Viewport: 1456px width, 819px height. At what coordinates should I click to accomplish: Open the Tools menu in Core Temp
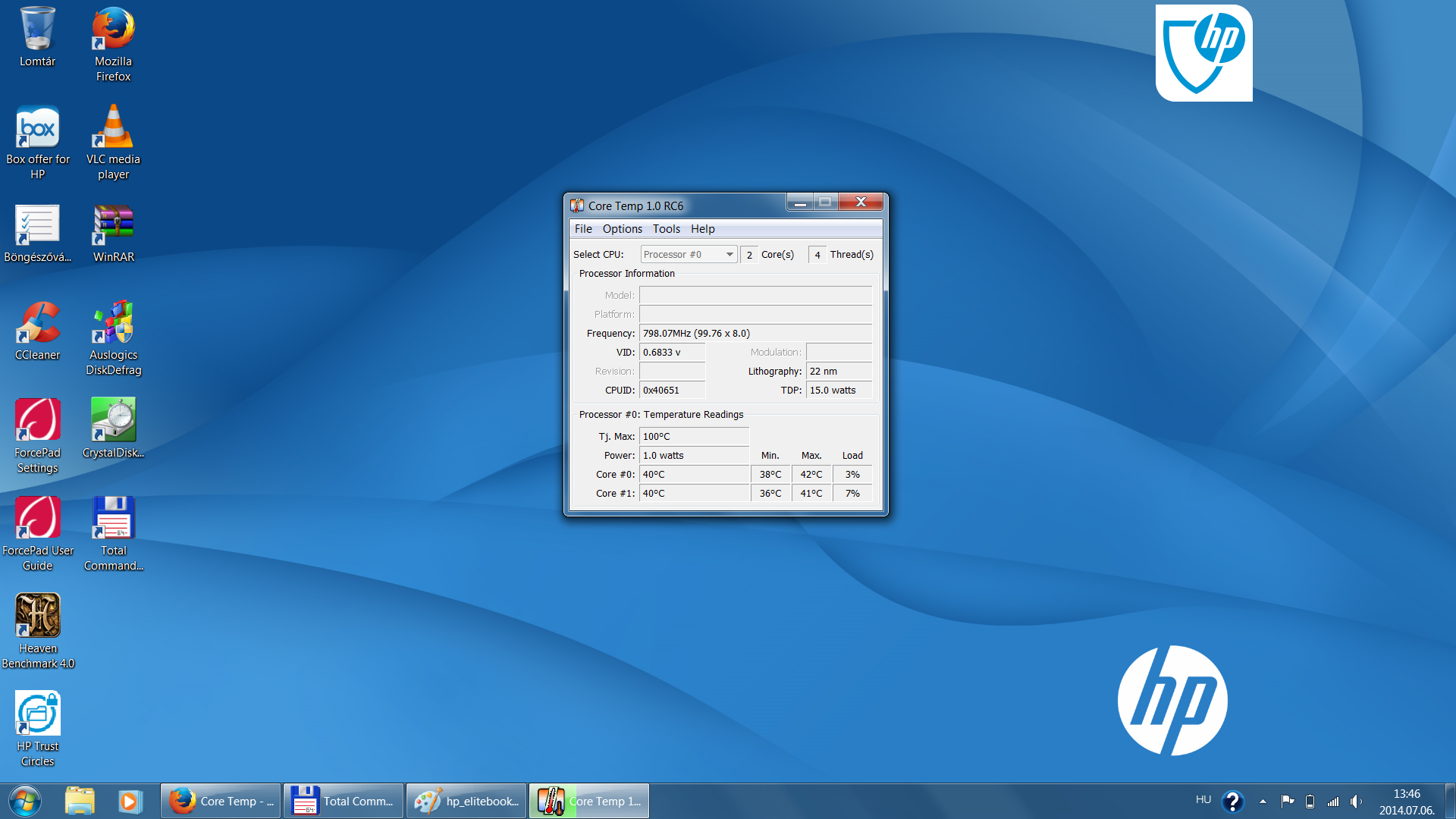666,228
